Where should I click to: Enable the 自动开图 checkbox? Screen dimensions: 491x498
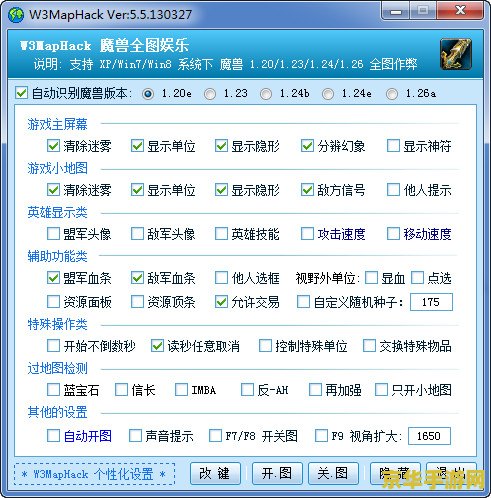[x=53, y=436]
